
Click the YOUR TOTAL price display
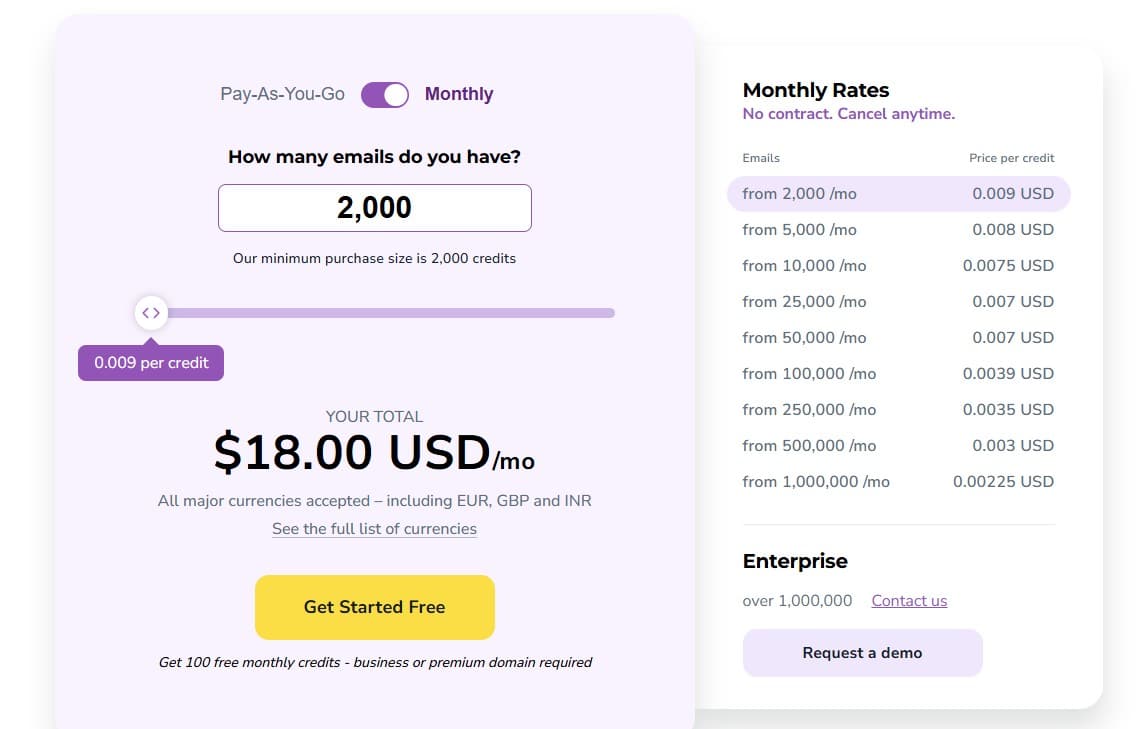(374, 452)
